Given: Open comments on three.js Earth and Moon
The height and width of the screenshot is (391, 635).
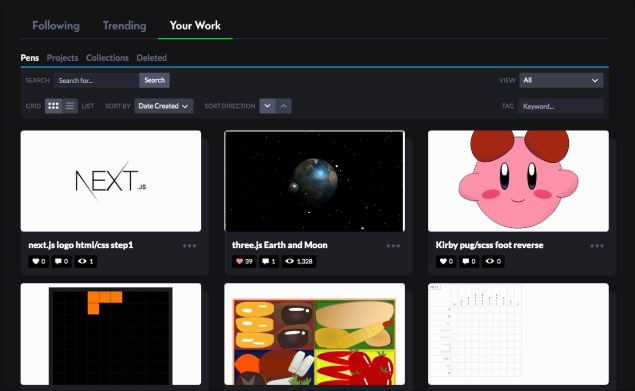Looking at the screenshot, I should 268,261.
